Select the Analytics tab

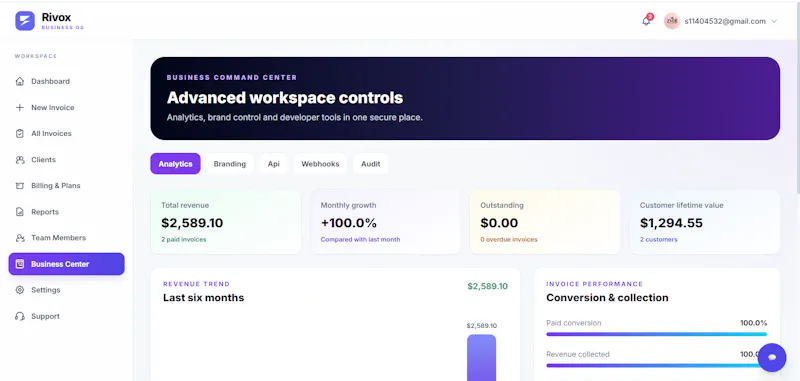(175, 164)
